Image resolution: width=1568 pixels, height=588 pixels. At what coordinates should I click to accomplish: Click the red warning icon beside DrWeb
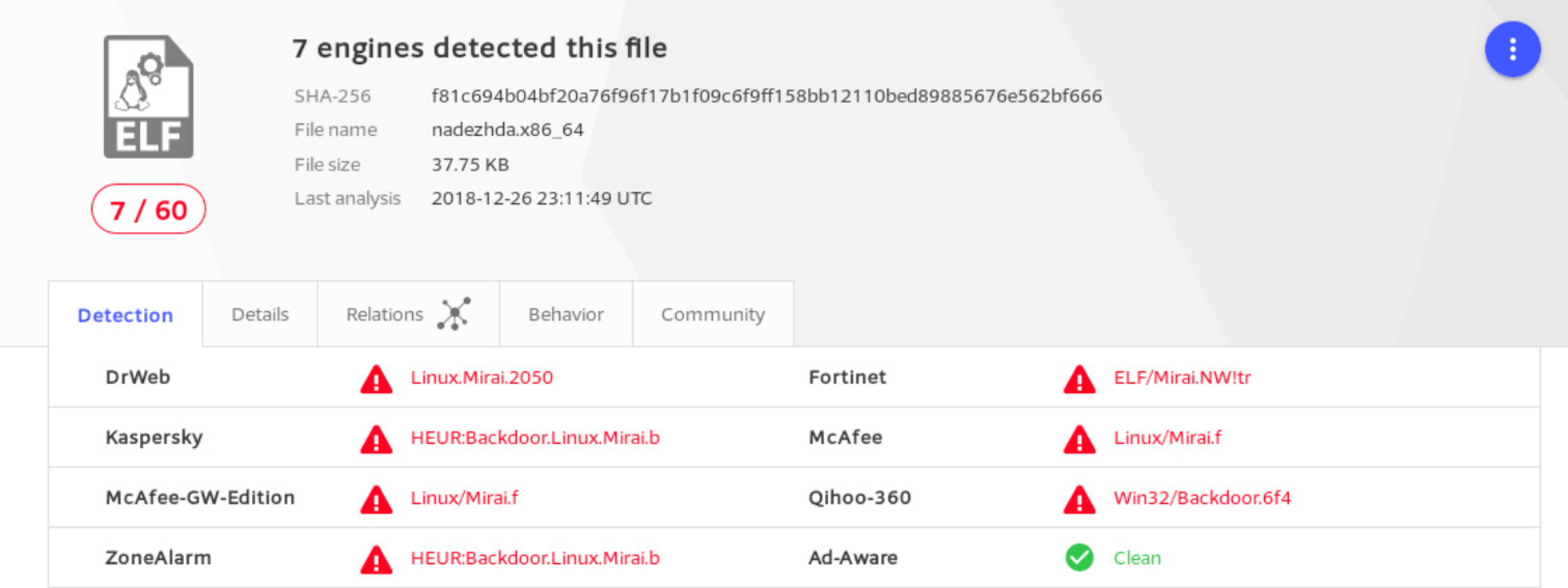[376, 377]
